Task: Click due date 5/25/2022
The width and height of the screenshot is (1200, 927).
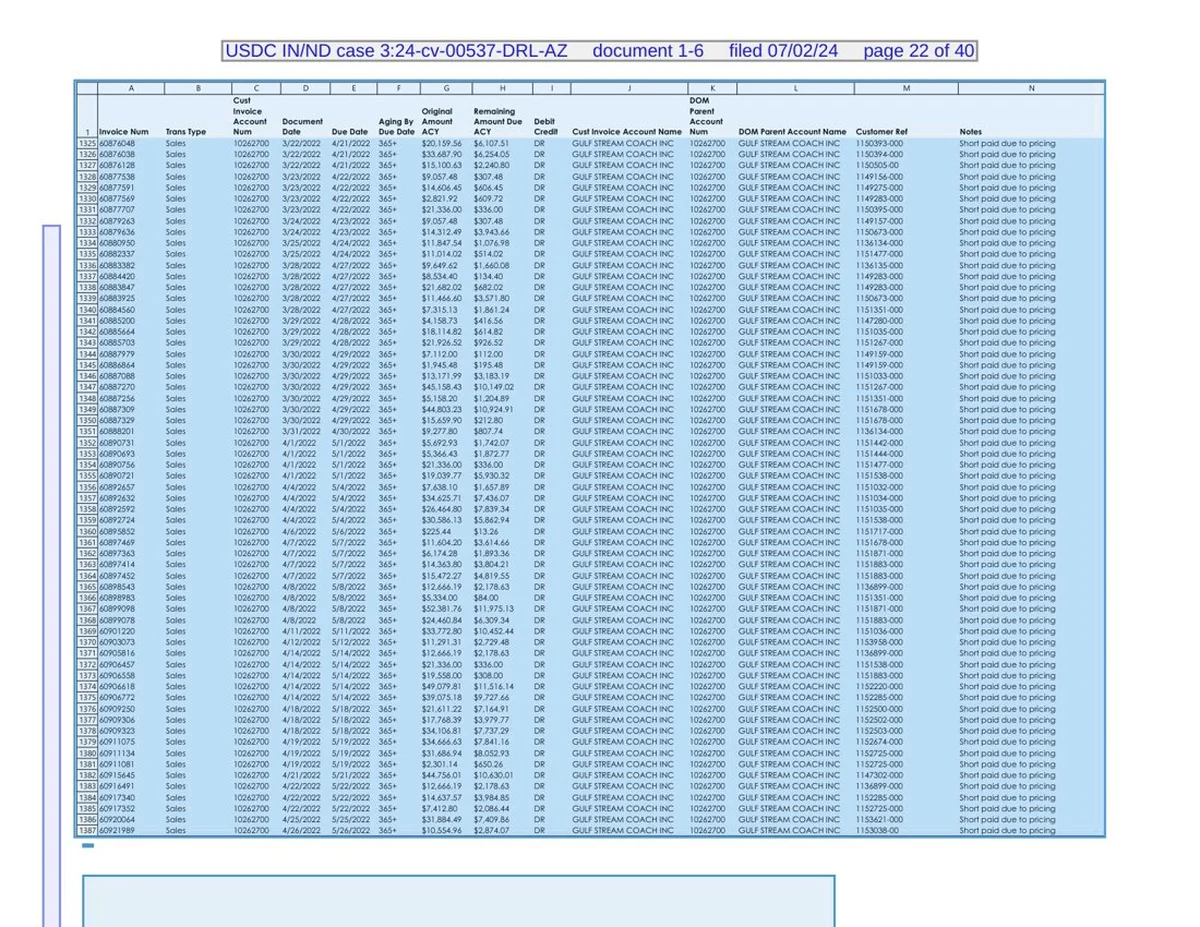Action: (x=351, y=819)
